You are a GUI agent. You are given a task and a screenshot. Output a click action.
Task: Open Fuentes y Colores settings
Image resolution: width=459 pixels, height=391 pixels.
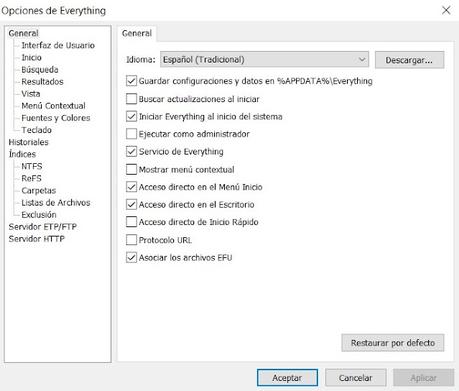56,118
